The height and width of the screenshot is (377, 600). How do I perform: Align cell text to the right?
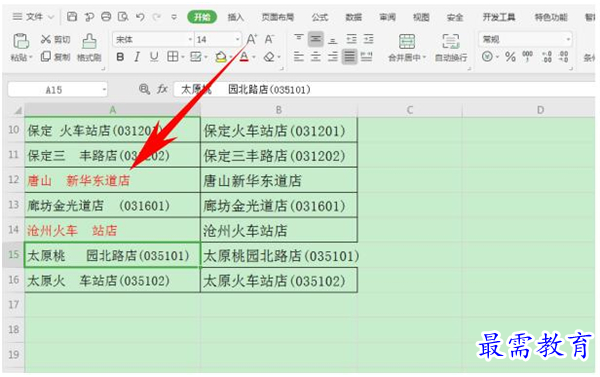click(x=333, y=57)
